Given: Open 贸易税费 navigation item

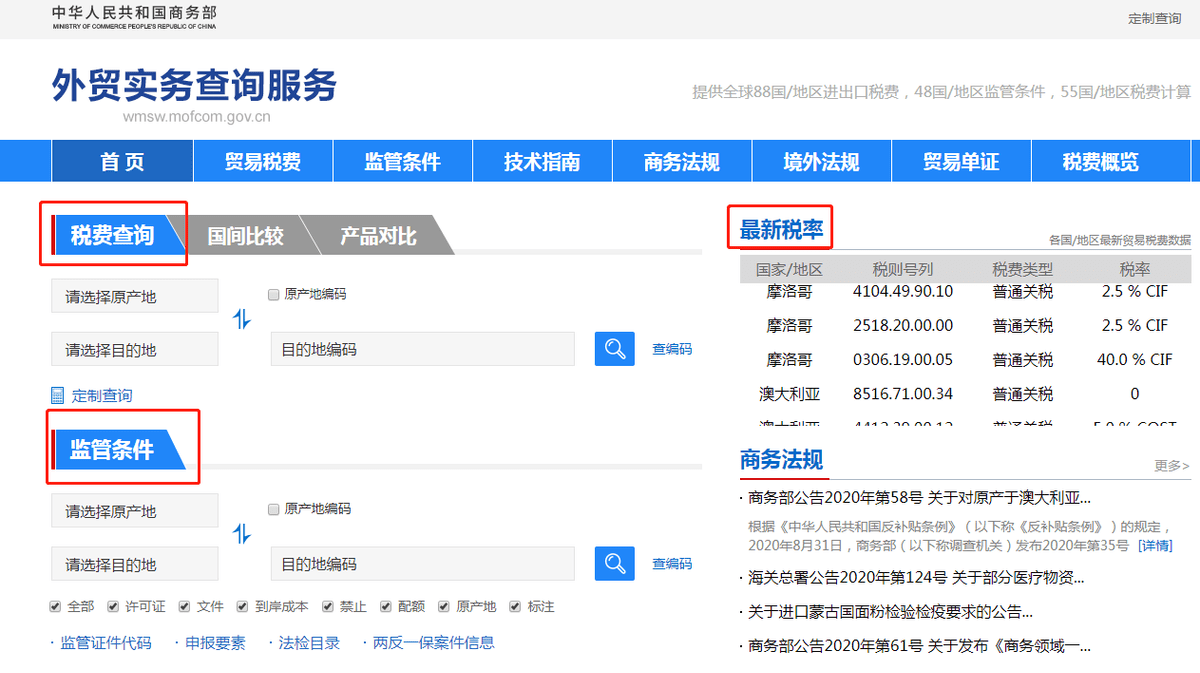Looking at the screenshot, I should coord(262,161).
